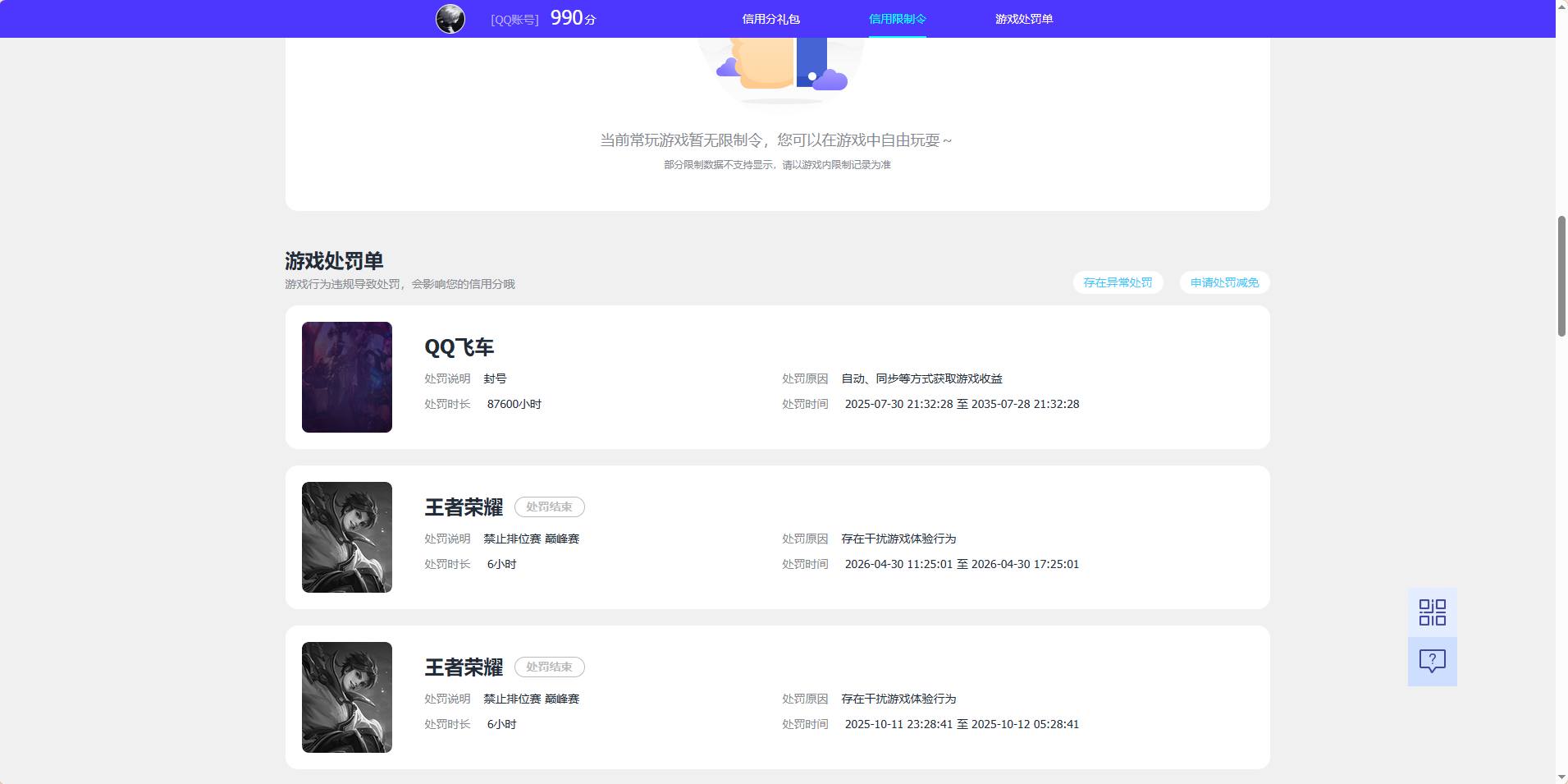Click the user avatar in header
The image size is (1568, 784).
(450, 19)
